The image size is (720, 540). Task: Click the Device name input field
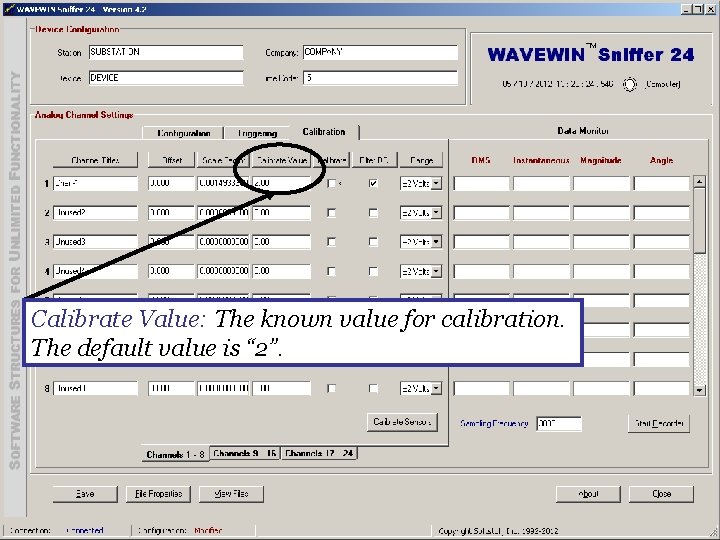[x=166, y=78]
